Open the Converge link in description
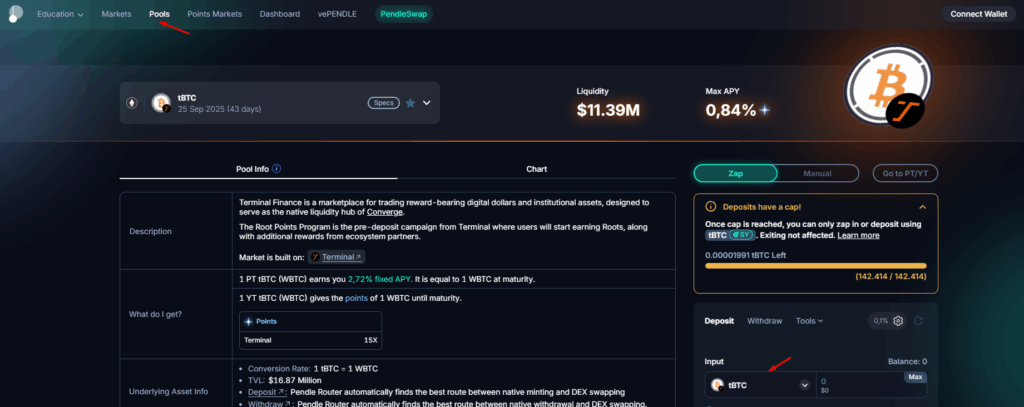Screen dimensions: 1024x407 tap(385, 212)
